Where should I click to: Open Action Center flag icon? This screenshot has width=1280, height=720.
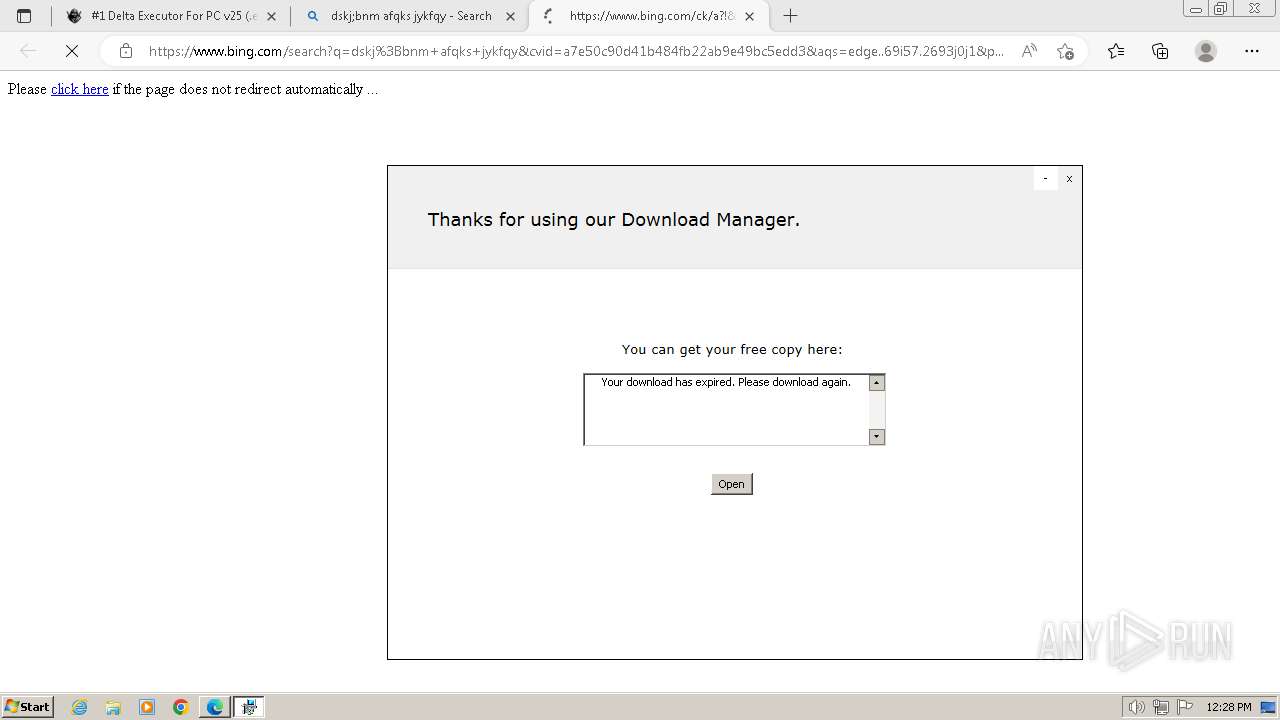(x=1185, y=707)
